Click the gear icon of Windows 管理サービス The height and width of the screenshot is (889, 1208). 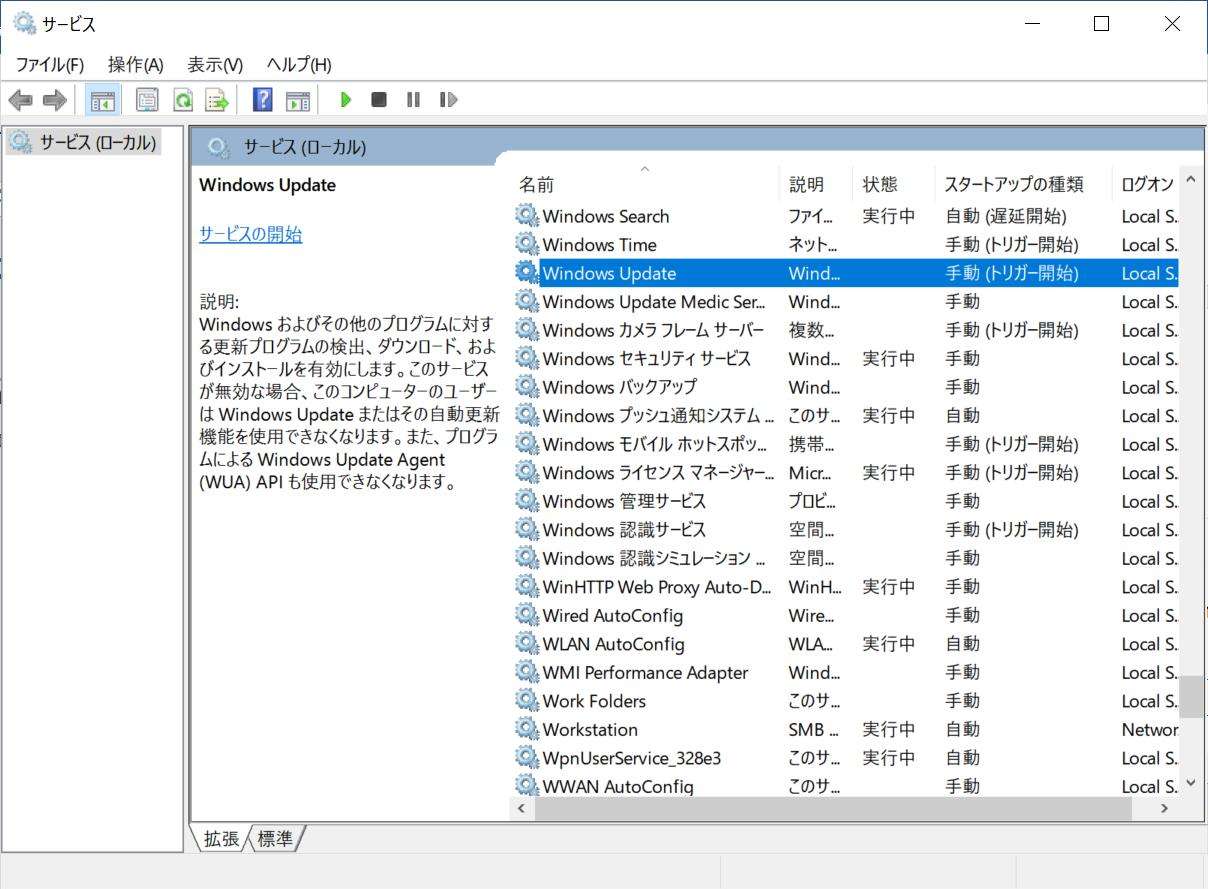[527, 501]
